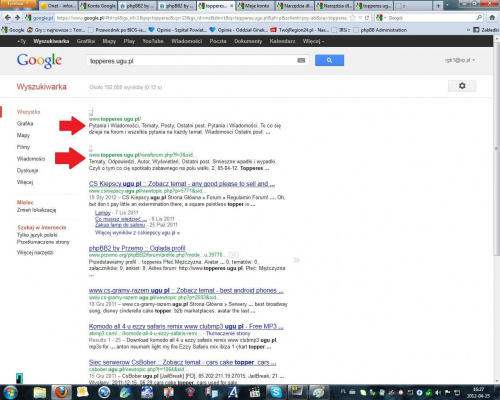Open the orange Firefox menu button
This screenshot has width=500, height=400.
(x=18, y=4)
